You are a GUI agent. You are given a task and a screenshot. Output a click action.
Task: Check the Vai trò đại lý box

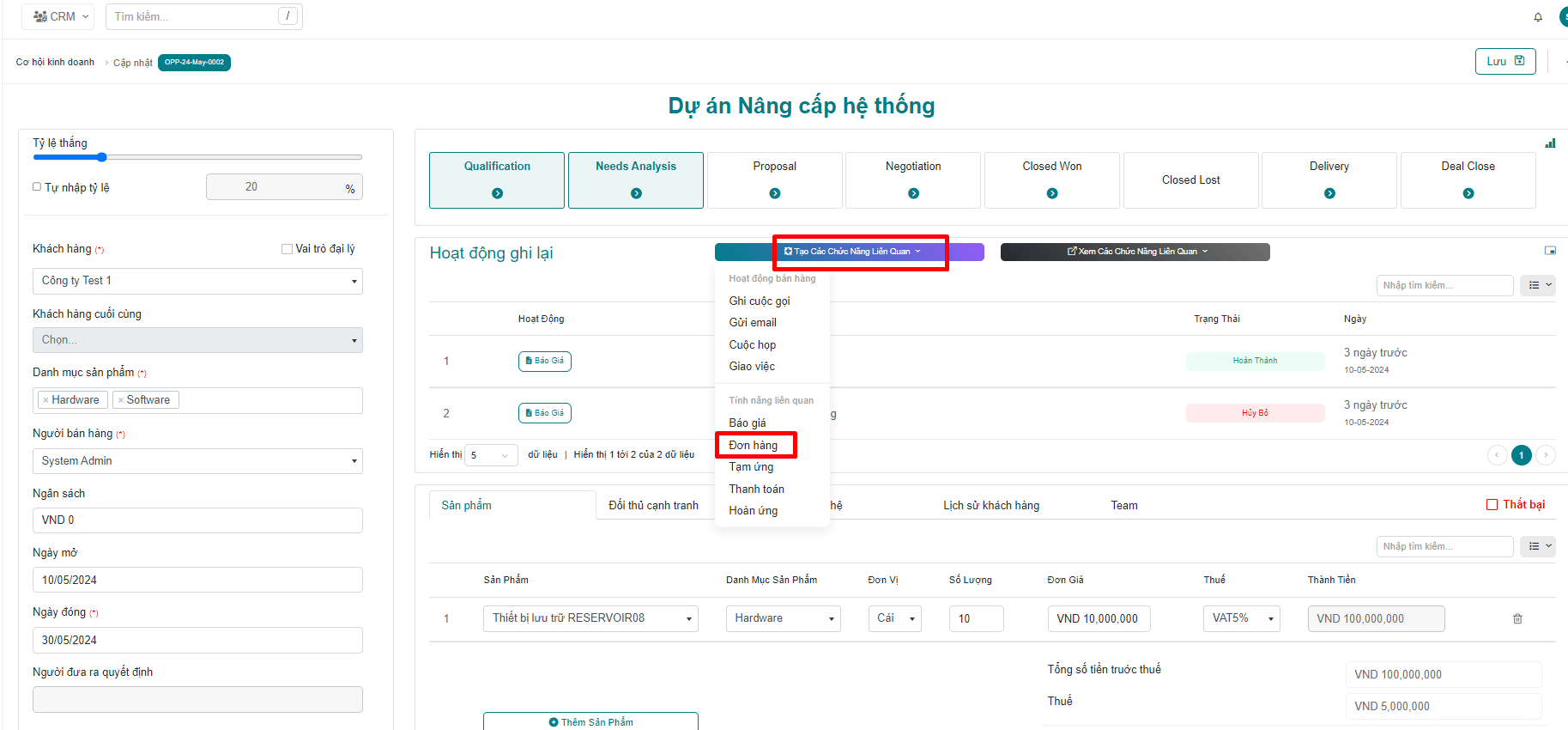click(x=287, y=249)
